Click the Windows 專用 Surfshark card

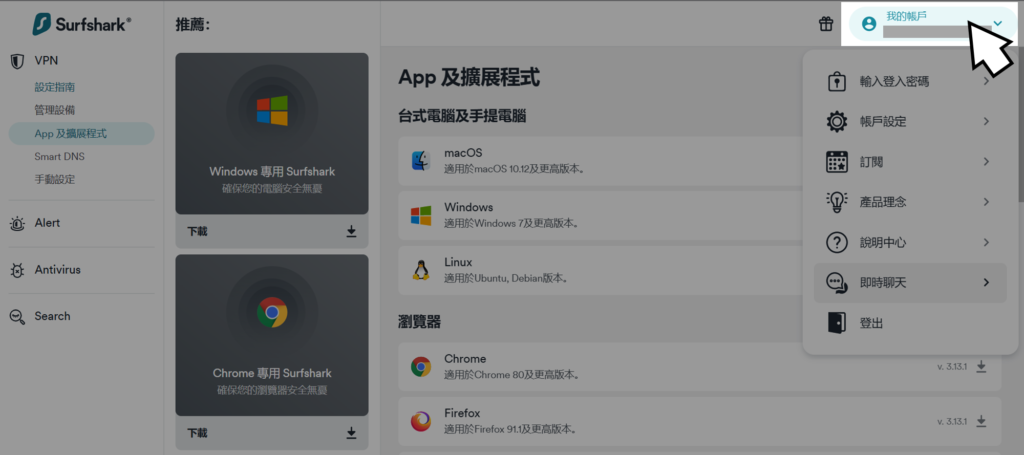click(x=272, y=134)
